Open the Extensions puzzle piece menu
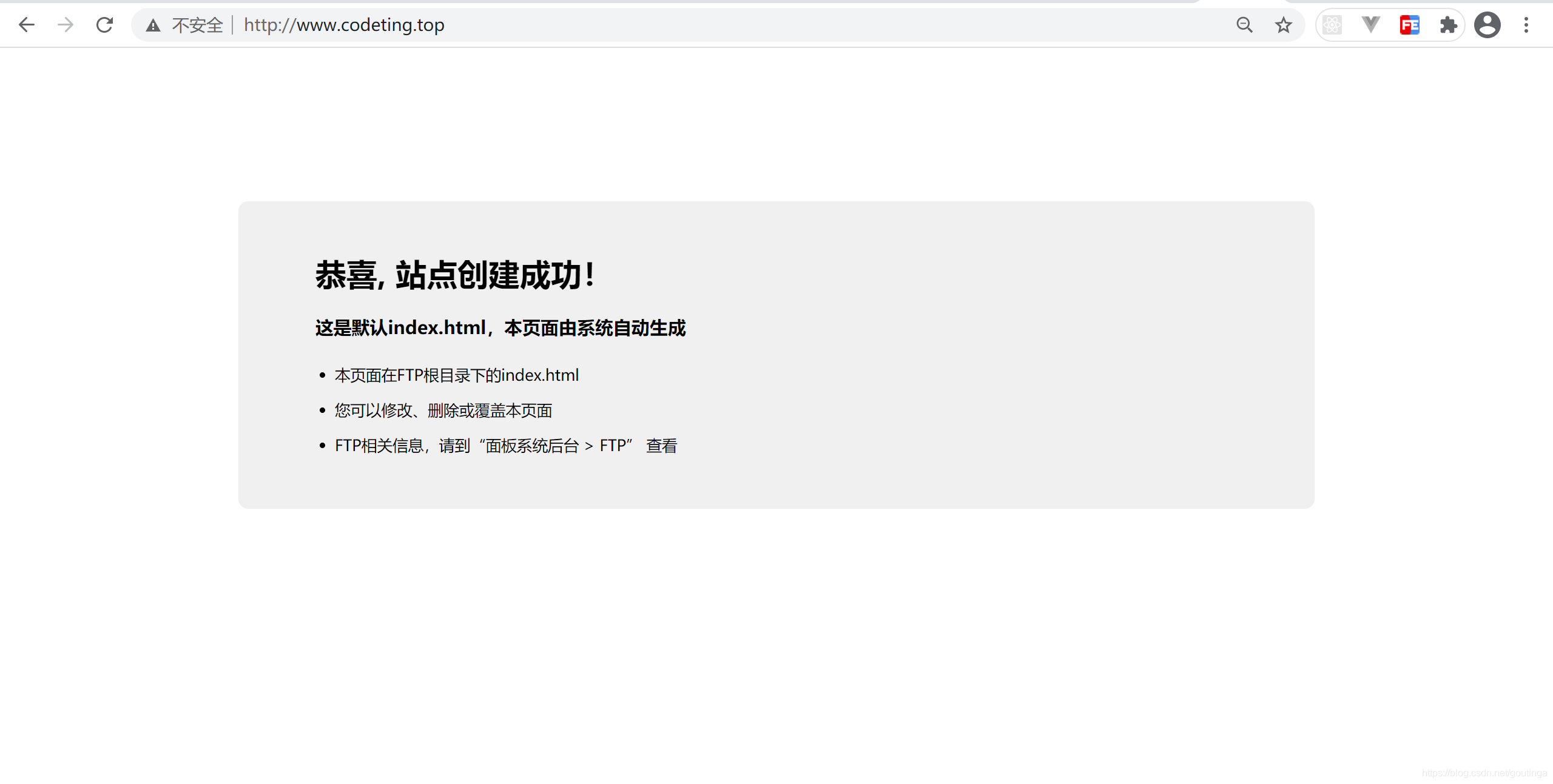Screen dimensions: 1553x784 [1449, 25]
